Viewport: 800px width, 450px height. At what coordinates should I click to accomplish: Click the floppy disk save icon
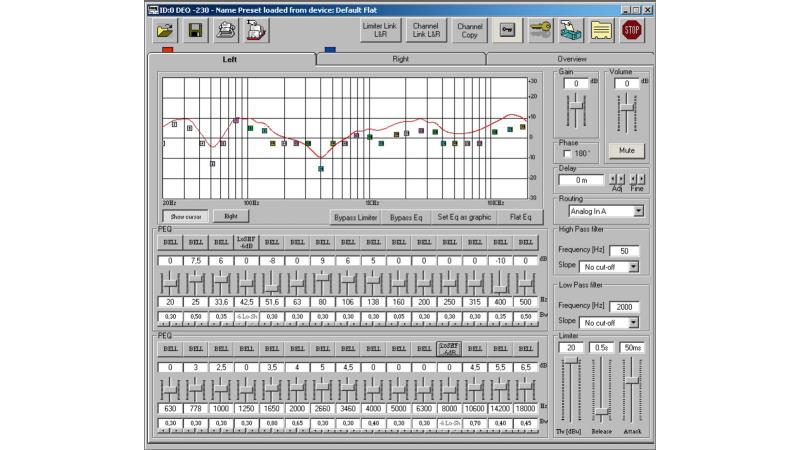click(197, 30)
